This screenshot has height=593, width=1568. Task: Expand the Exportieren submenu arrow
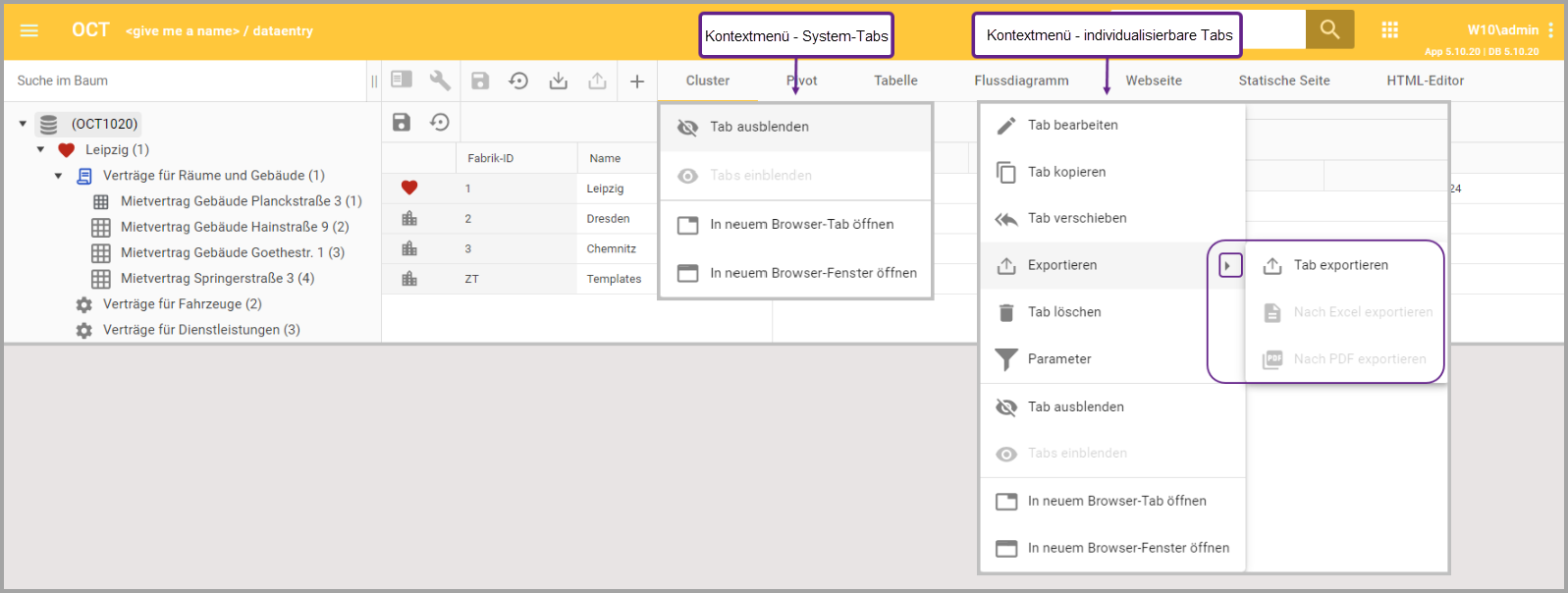[x=1229, y=265]
